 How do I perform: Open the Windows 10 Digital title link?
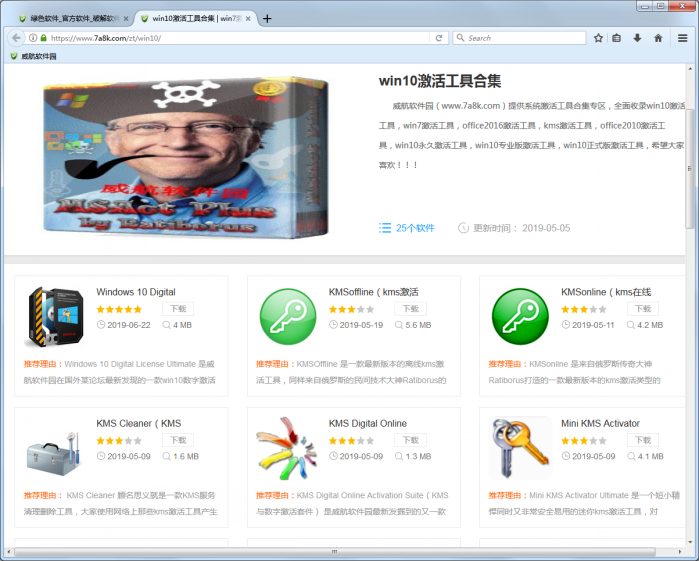tap(136, 292)
